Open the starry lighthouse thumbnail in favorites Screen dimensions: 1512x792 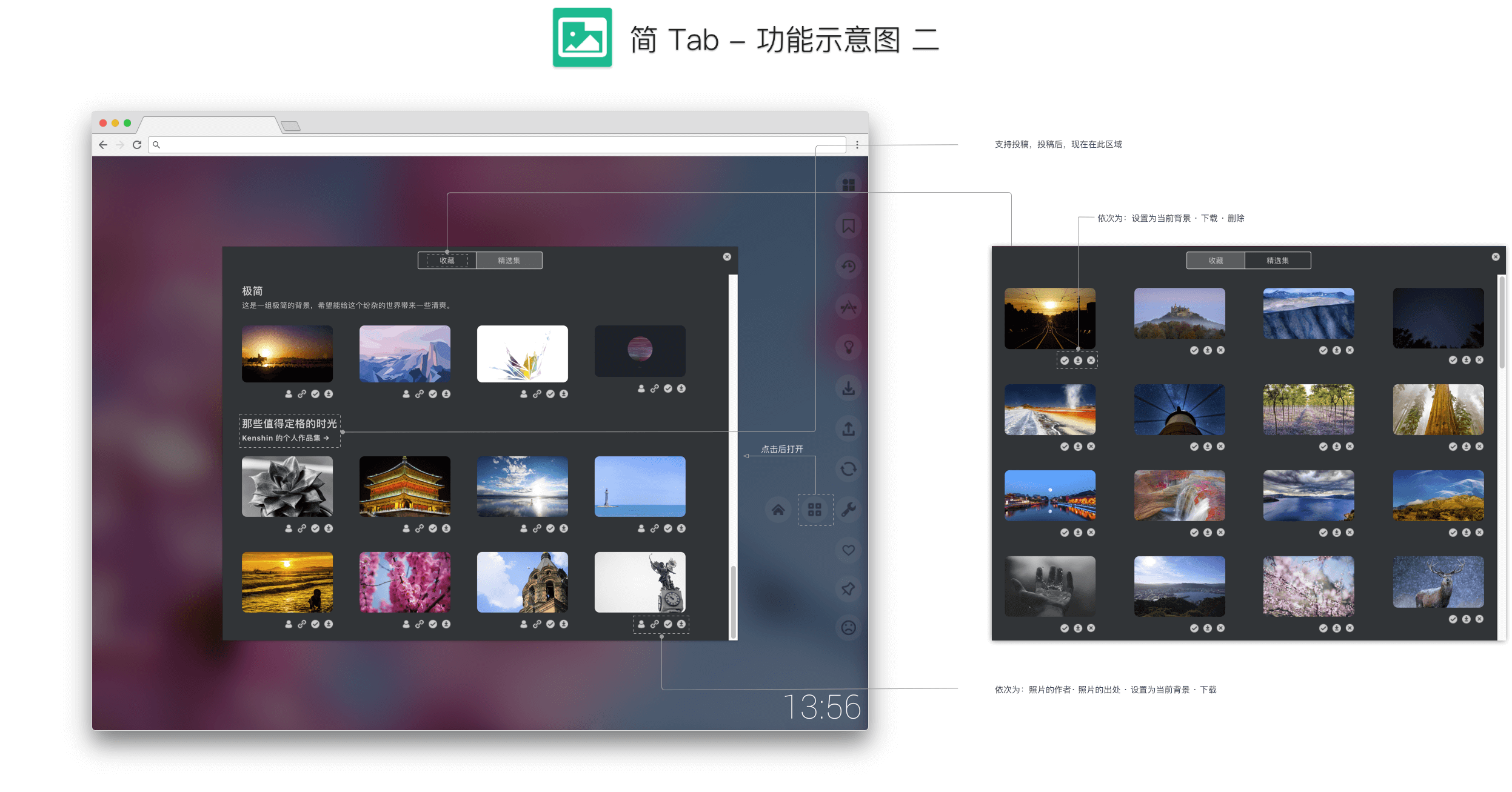[x=1180, y=410]
